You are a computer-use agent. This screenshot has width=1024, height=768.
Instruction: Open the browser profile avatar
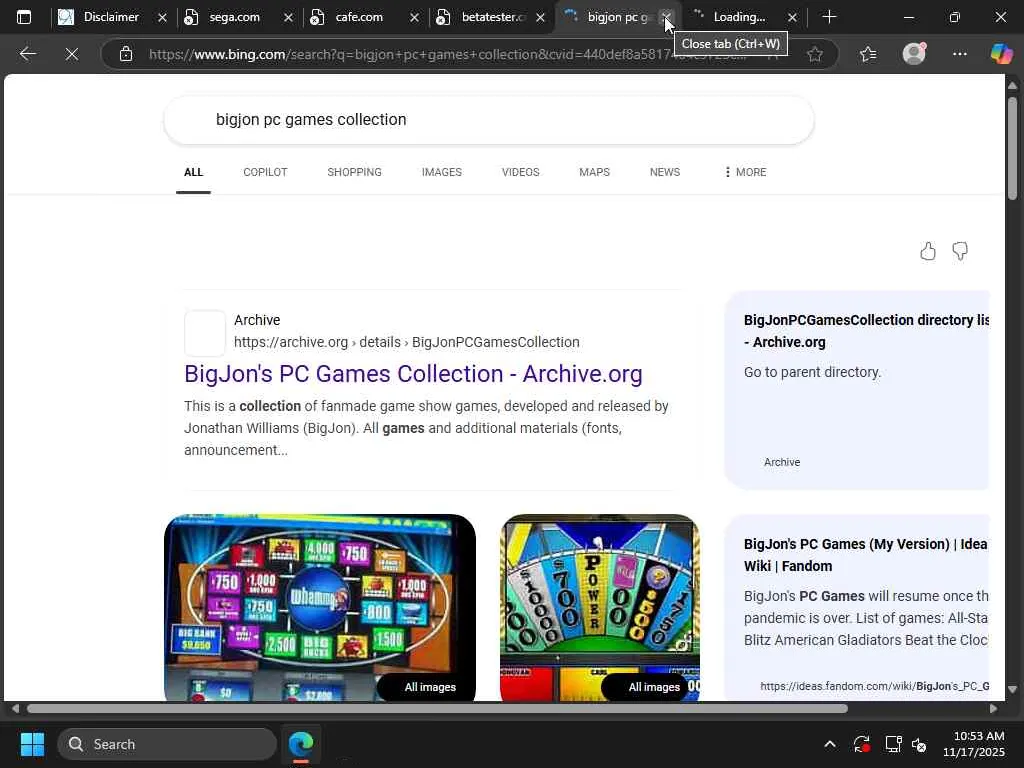914,54
